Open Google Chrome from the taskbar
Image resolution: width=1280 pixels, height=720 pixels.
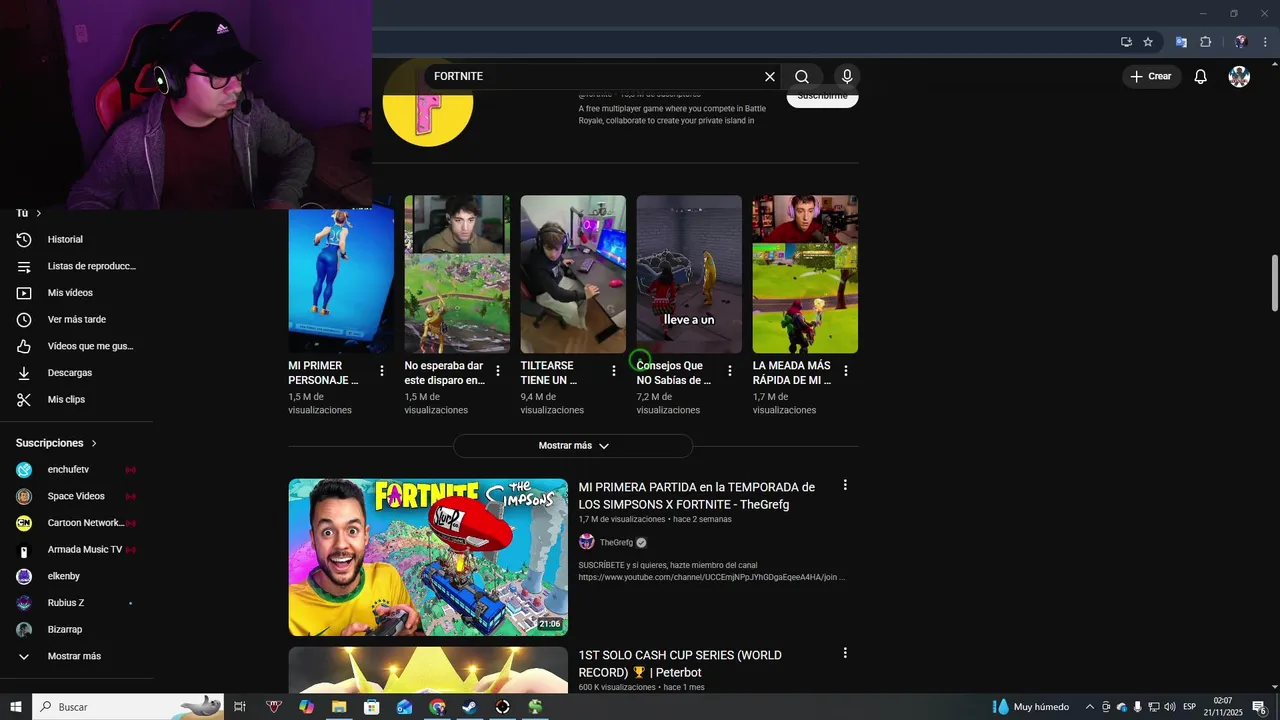point(437,707)
